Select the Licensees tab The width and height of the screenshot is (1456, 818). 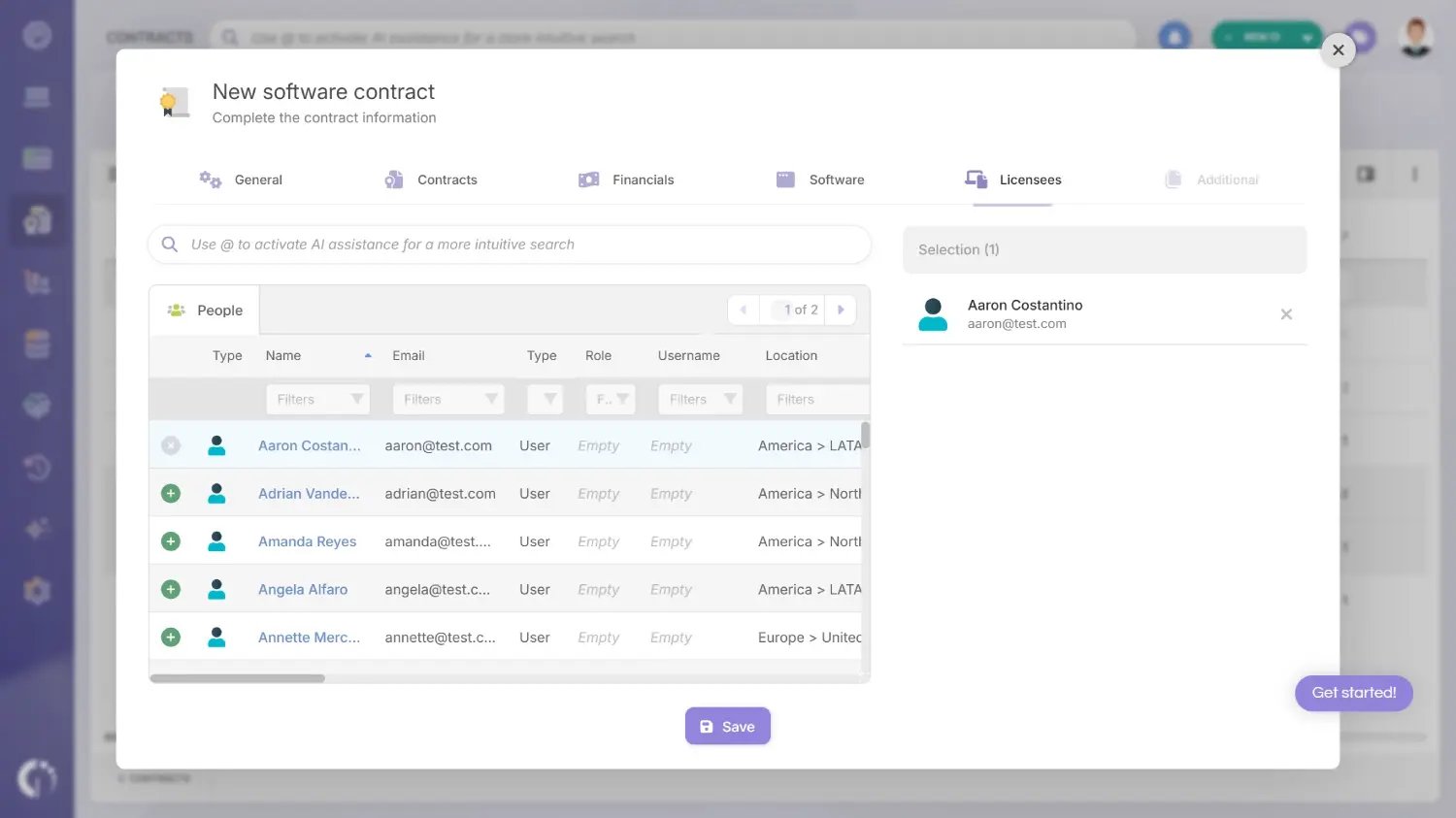point(1012,180)
